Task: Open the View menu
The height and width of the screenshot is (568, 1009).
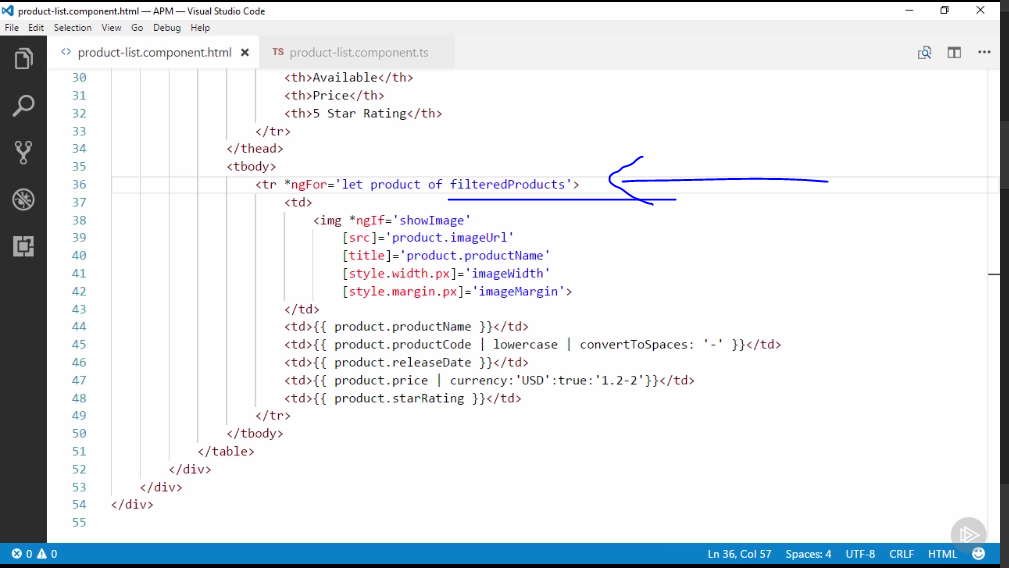Action: click(111, 28)
